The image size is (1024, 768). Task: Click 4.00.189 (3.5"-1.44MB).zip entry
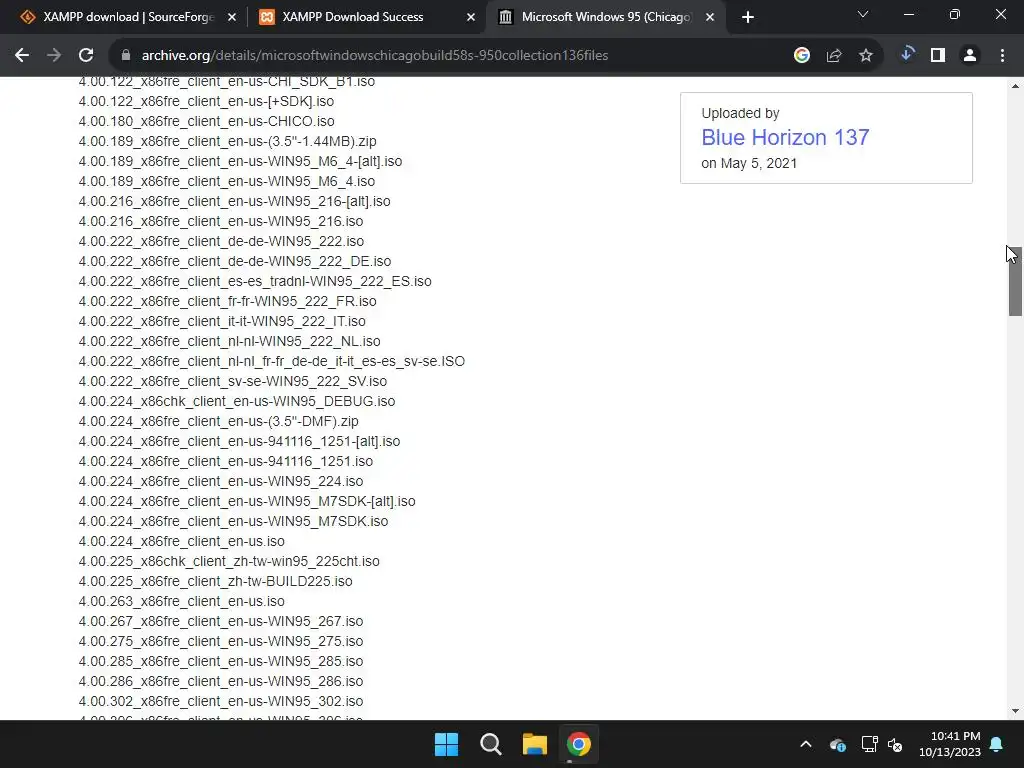coord(227,141)
